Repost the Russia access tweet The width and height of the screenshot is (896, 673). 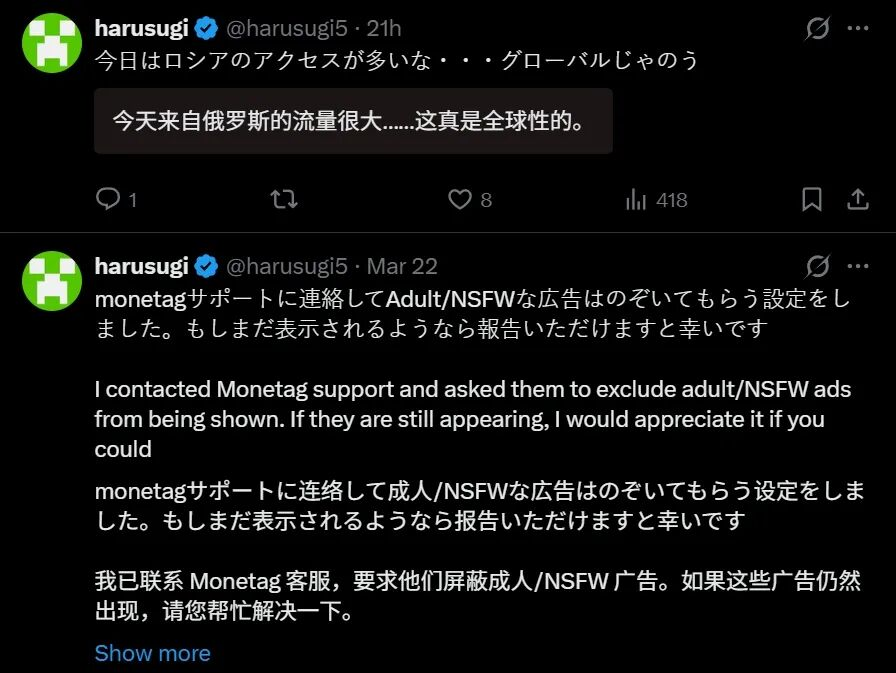284,199
